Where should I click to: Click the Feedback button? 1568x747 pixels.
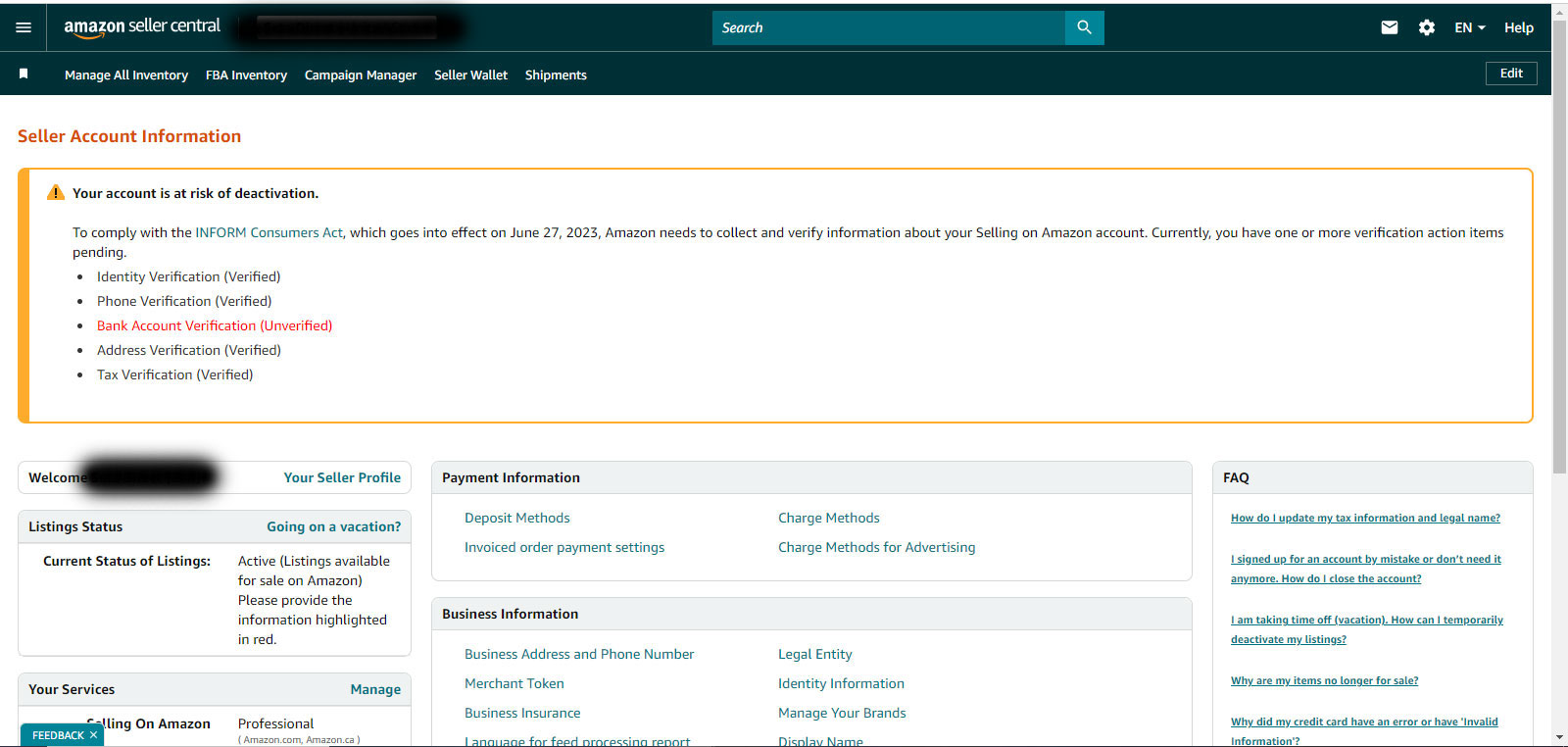click(x=58, y=735)
